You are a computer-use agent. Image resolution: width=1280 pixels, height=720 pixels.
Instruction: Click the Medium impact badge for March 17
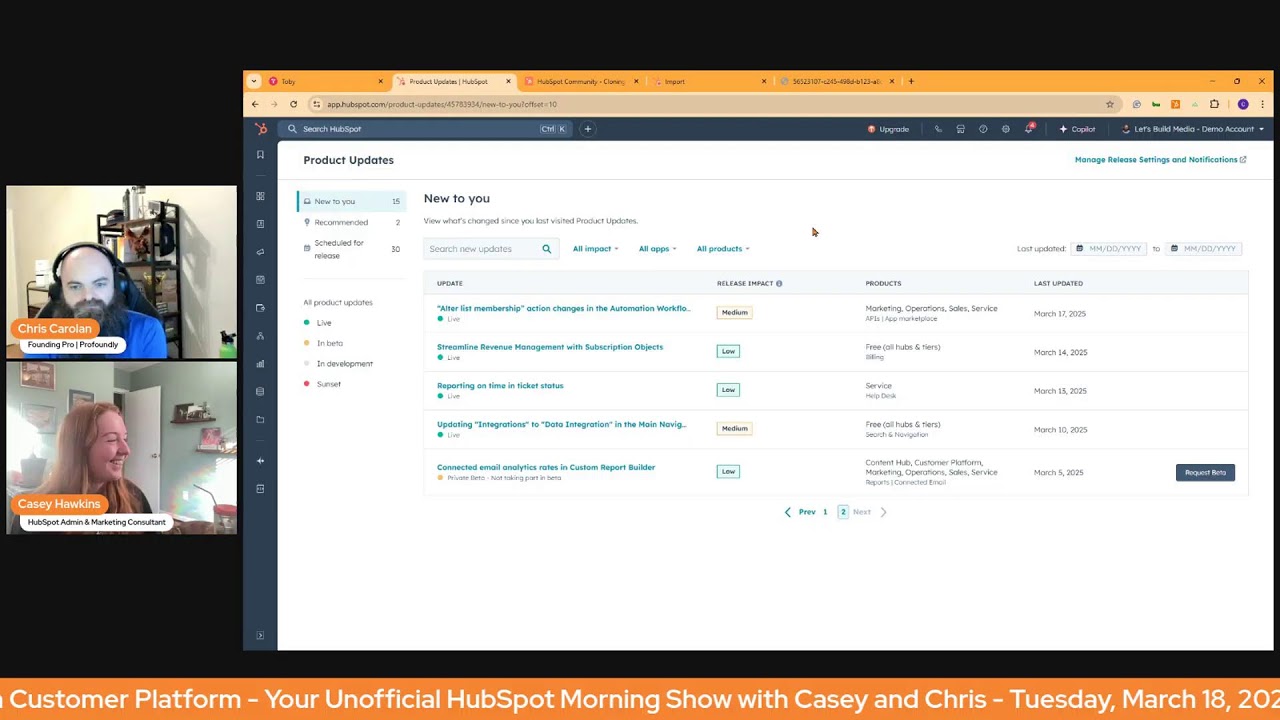(734, 313)
